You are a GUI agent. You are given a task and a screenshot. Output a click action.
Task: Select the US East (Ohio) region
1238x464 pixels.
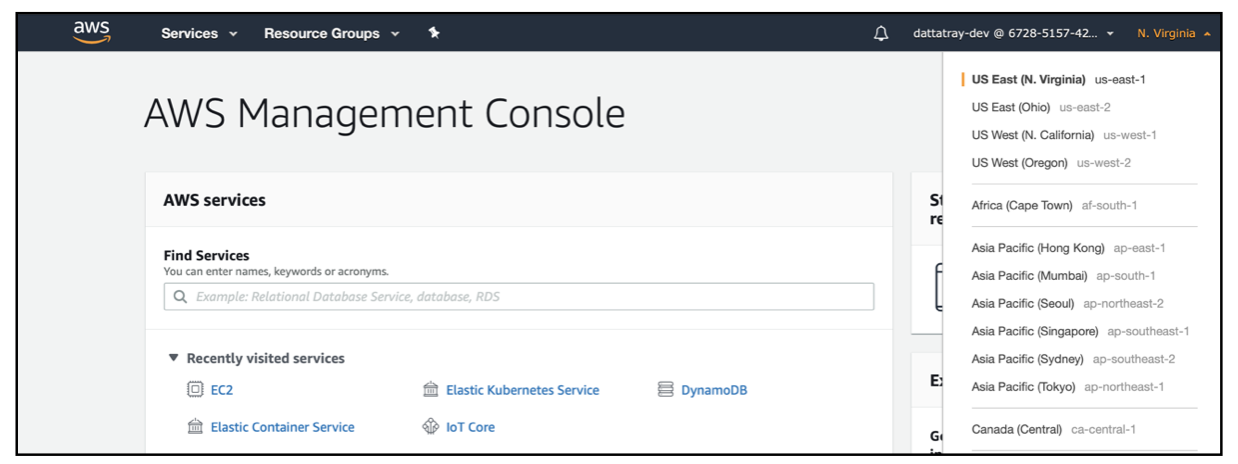pyautogui.click(x=1041, y=107)
